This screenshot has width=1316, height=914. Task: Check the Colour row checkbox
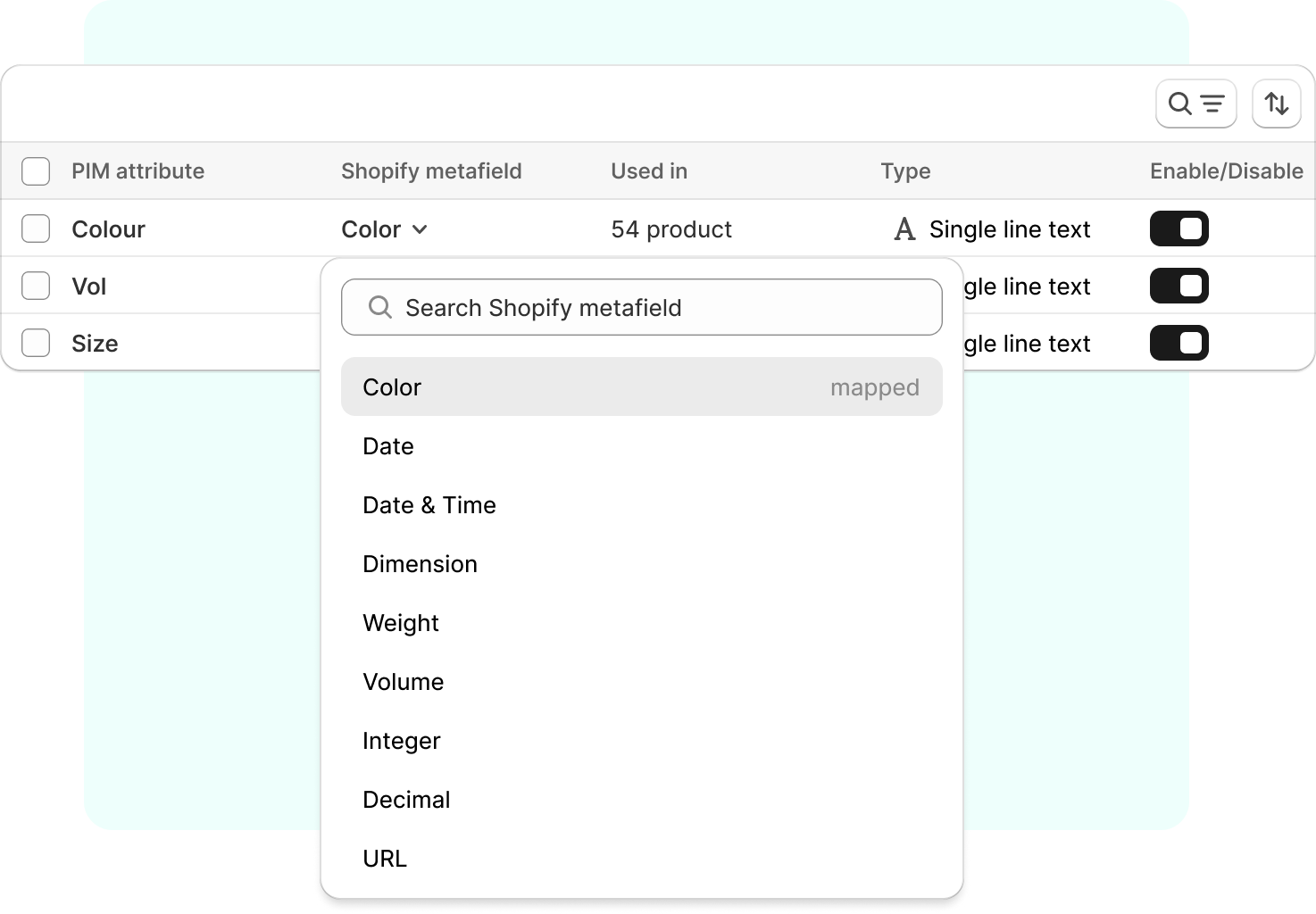pyautogui.click(x=36, y=229)
